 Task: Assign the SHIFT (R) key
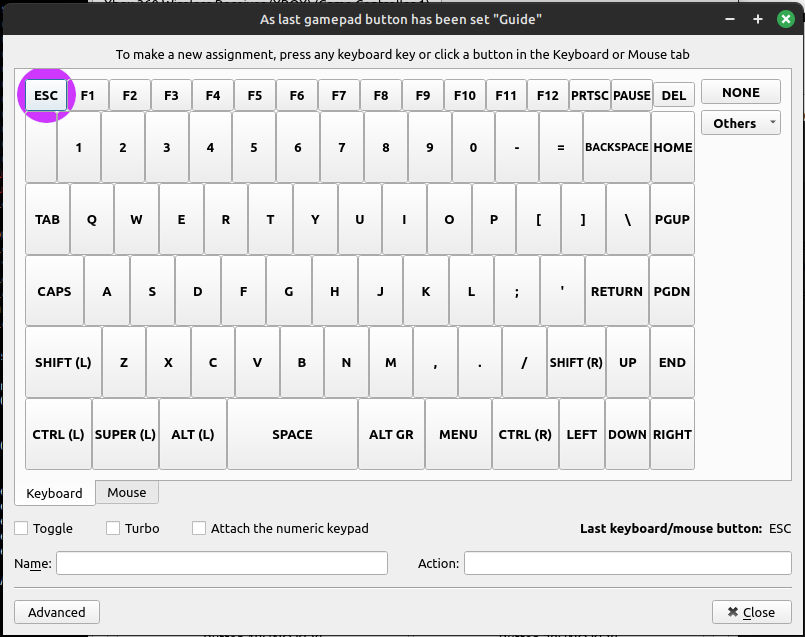coord(576,362)
